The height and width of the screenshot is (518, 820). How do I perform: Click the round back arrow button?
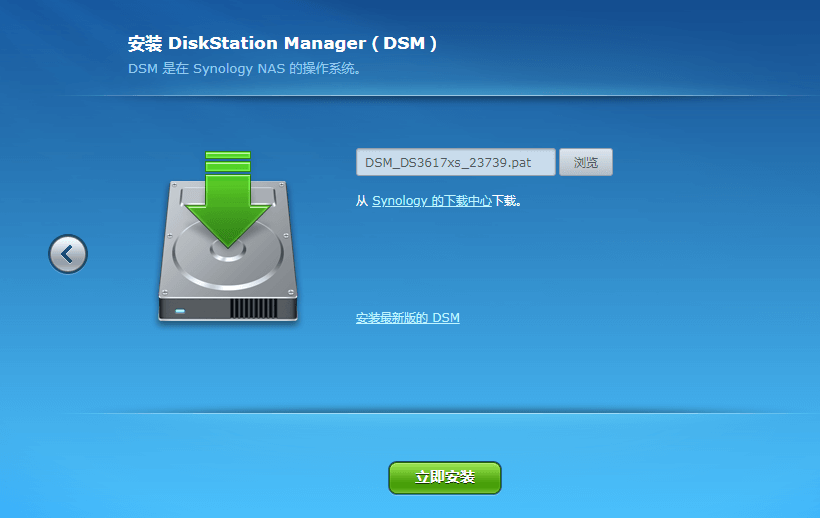click(68, 254)
